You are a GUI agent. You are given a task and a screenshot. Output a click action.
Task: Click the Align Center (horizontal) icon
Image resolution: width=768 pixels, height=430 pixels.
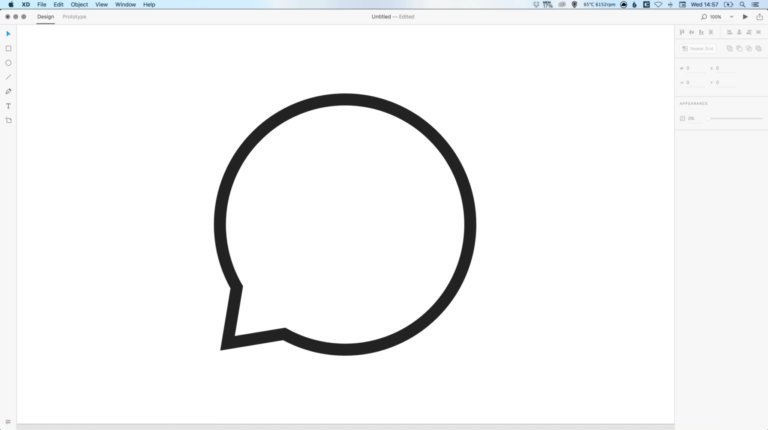coord(739,32)
